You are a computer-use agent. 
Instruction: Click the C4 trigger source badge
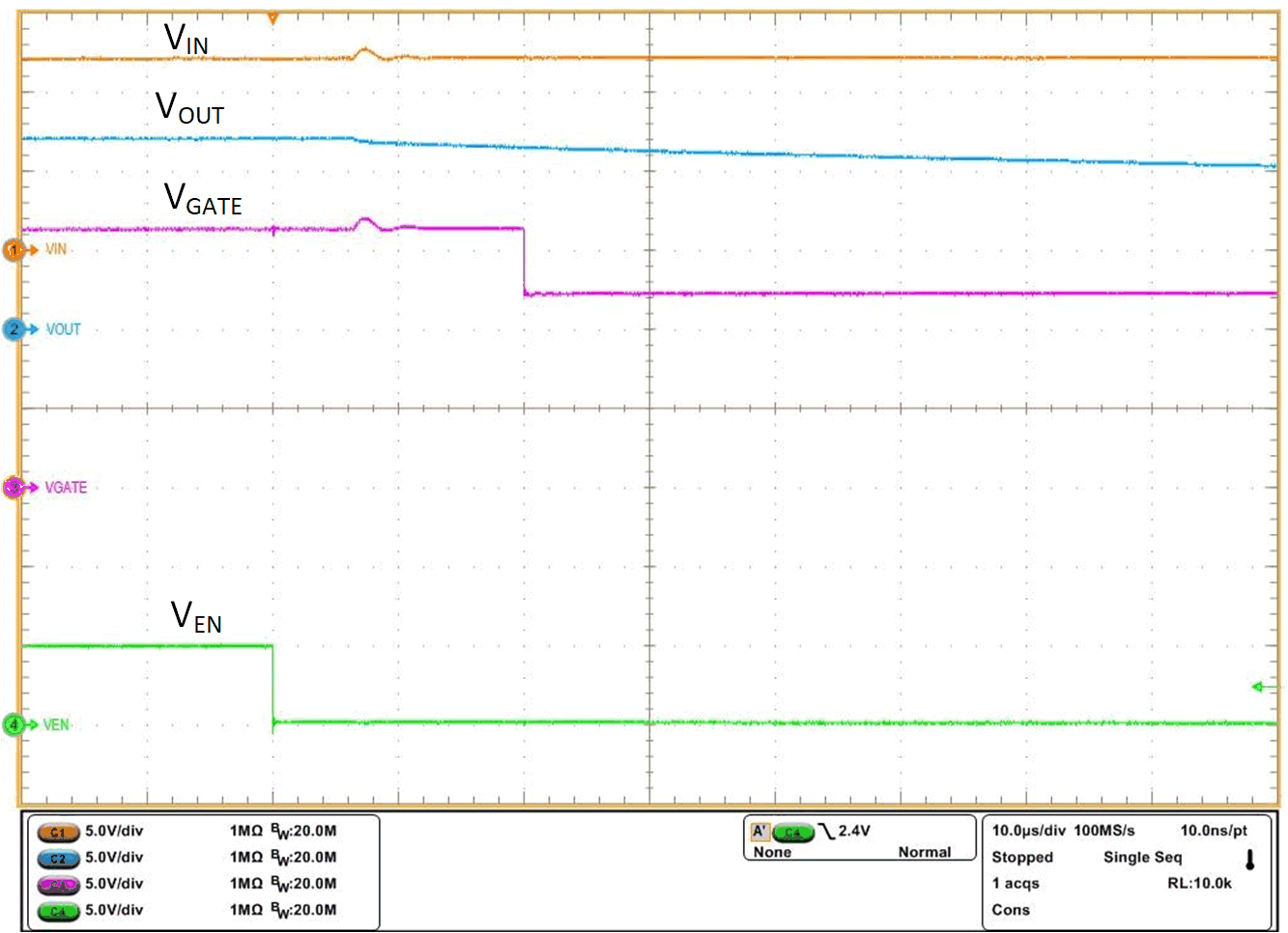click(792, 832)
